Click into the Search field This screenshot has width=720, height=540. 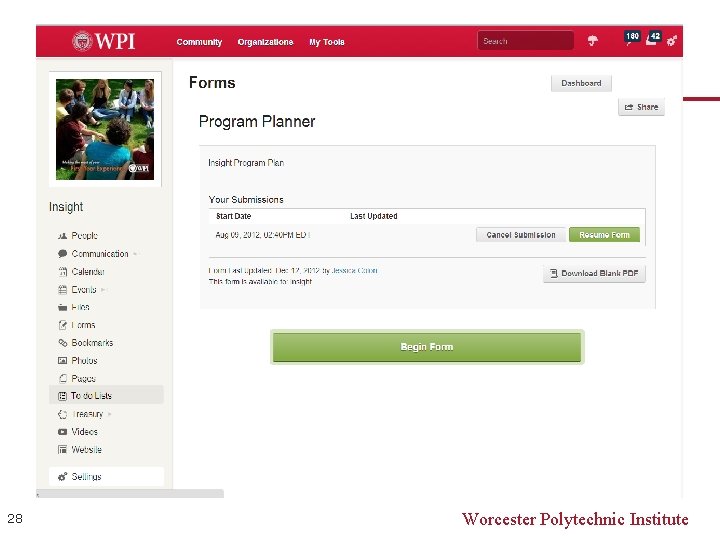coord(525,41)
